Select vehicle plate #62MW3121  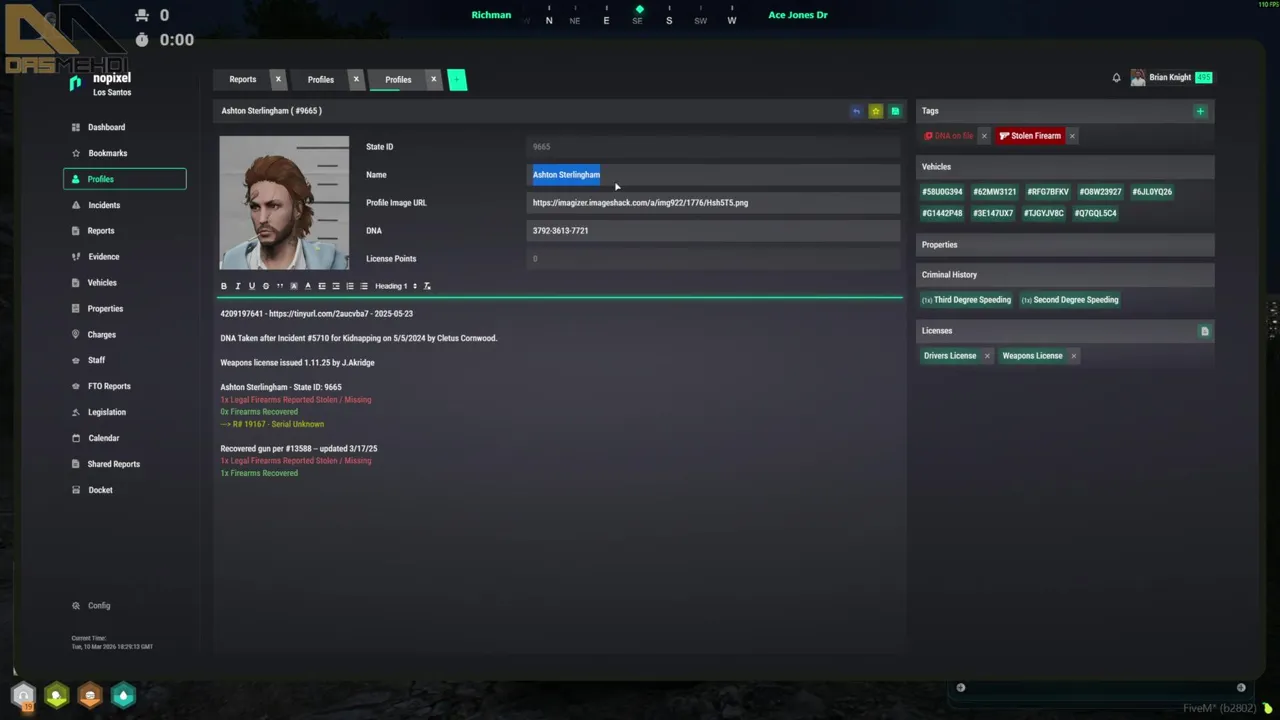pos(995,192)
